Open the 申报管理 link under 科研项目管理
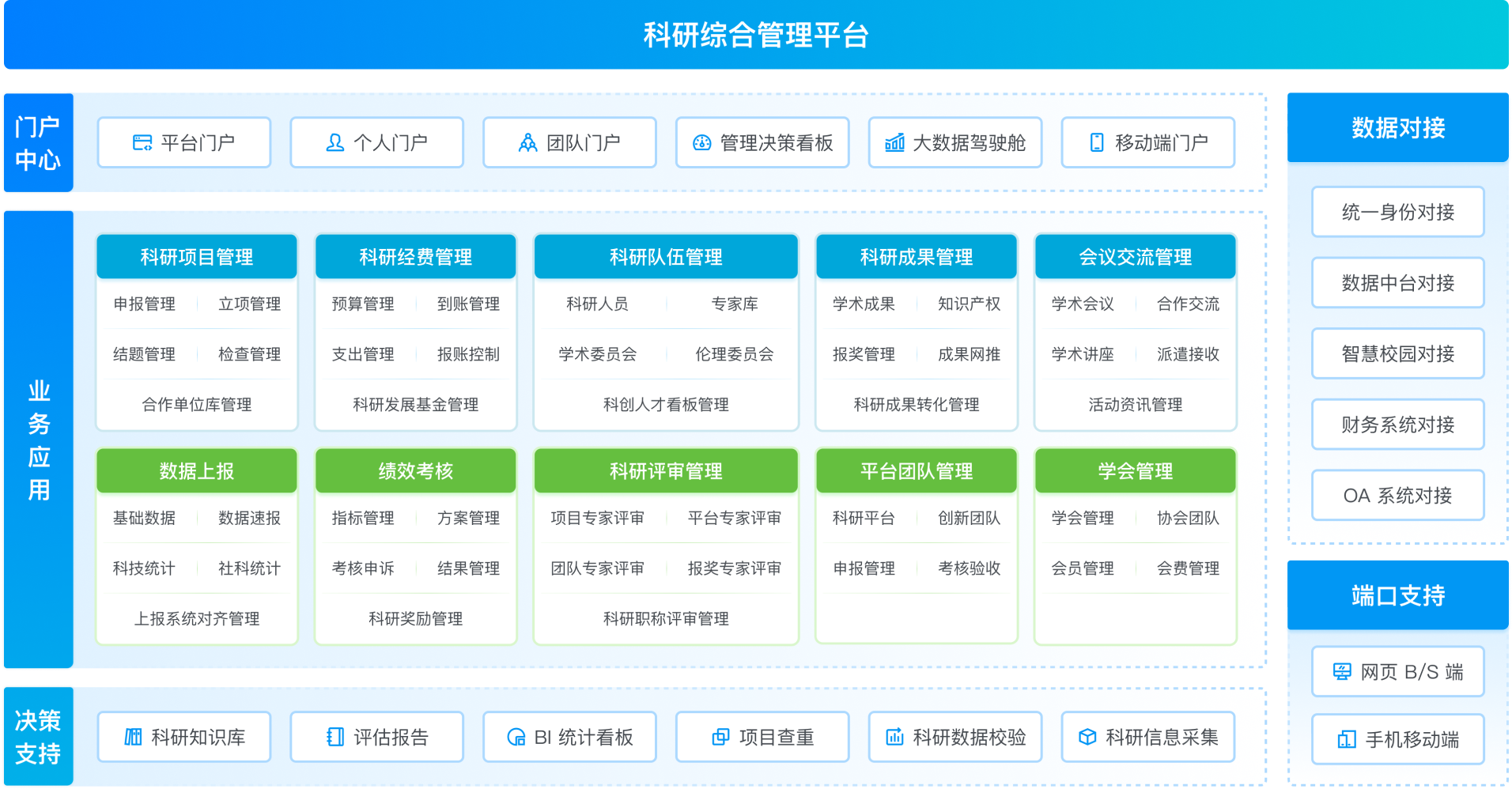This screenshot has width=1512, height=789. click(x=145, y=304)
